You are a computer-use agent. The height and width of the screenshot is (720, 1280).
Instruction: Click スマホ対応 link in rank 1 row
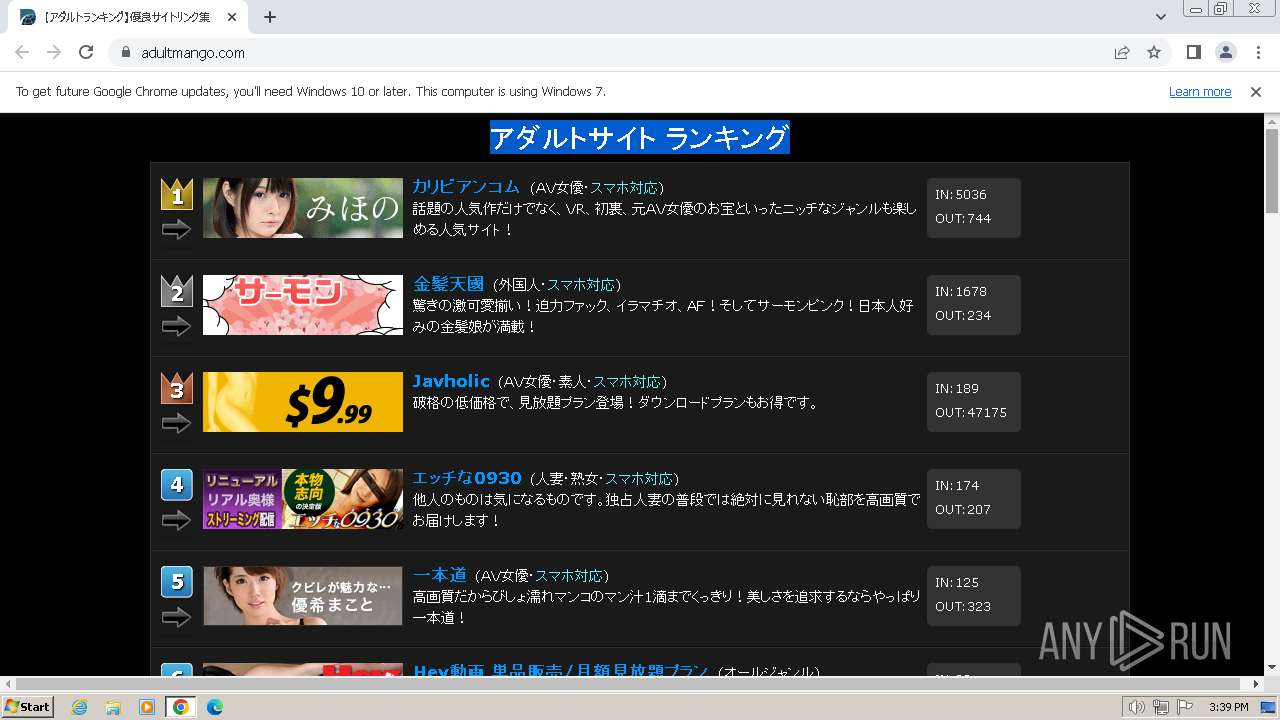[624, 188]
